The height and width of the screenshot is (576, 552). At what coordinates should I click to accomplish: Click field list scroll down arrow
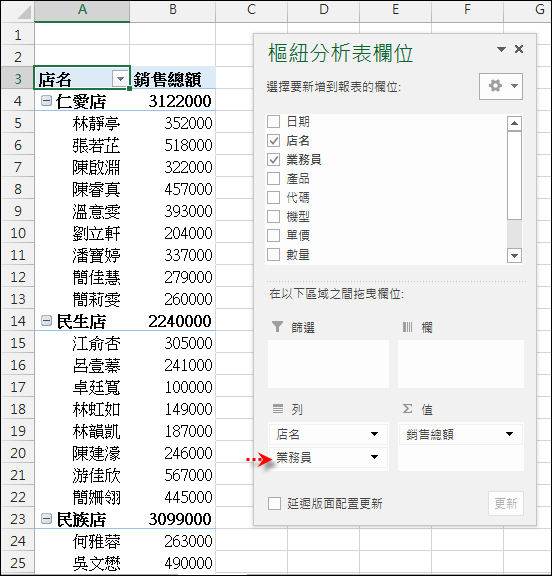point(514,255)
